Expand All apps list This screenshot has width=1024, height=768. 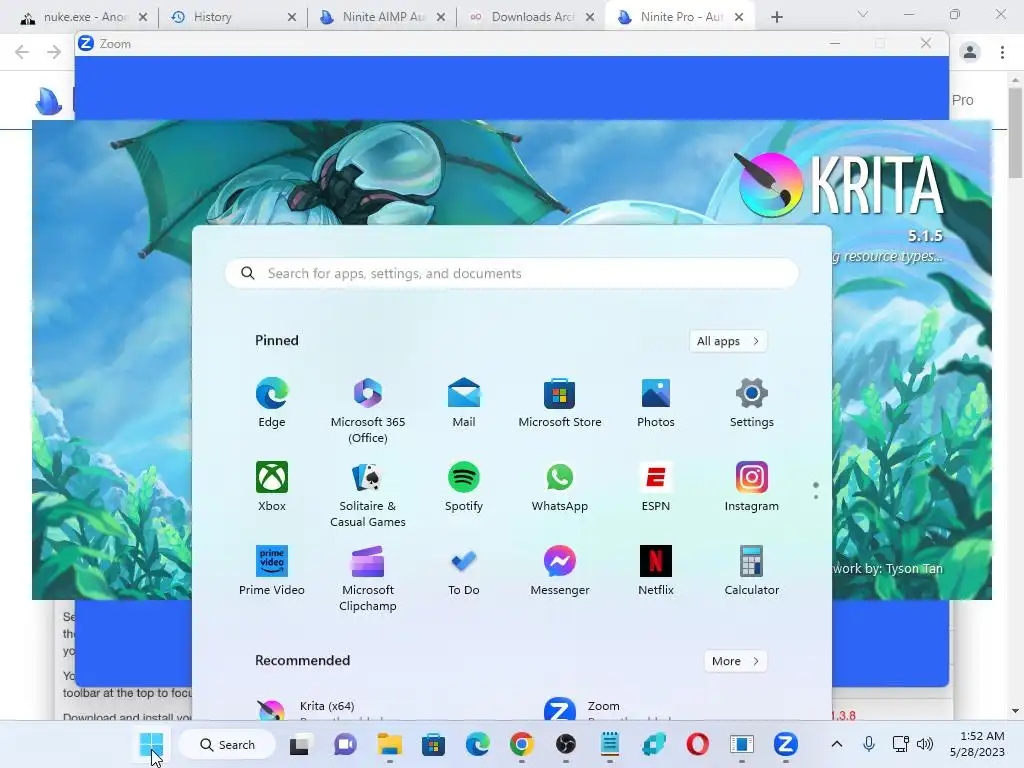[x=728, y=341]
